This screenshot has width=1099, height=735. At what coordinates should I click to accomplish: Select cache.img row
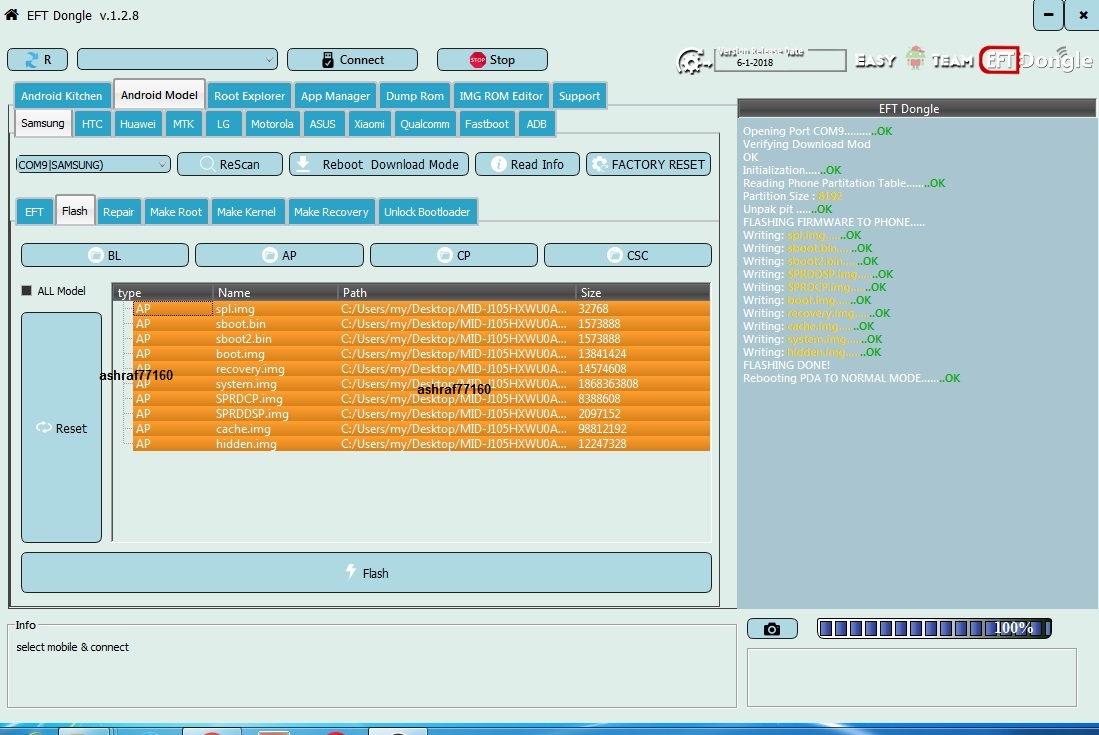click(421, 429)
